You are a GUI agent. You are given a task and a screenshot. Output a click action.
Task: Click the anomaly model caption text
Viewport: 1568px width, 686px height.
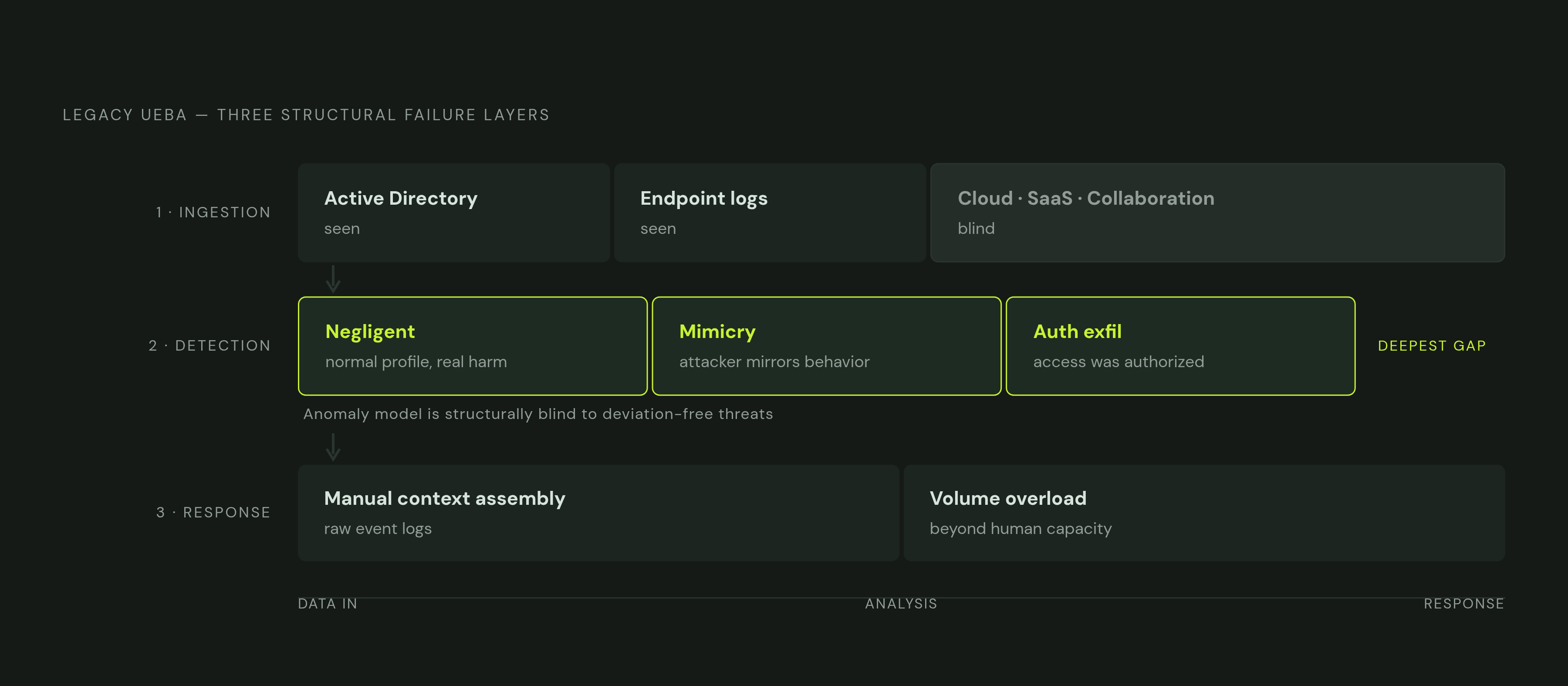point(538,414)
